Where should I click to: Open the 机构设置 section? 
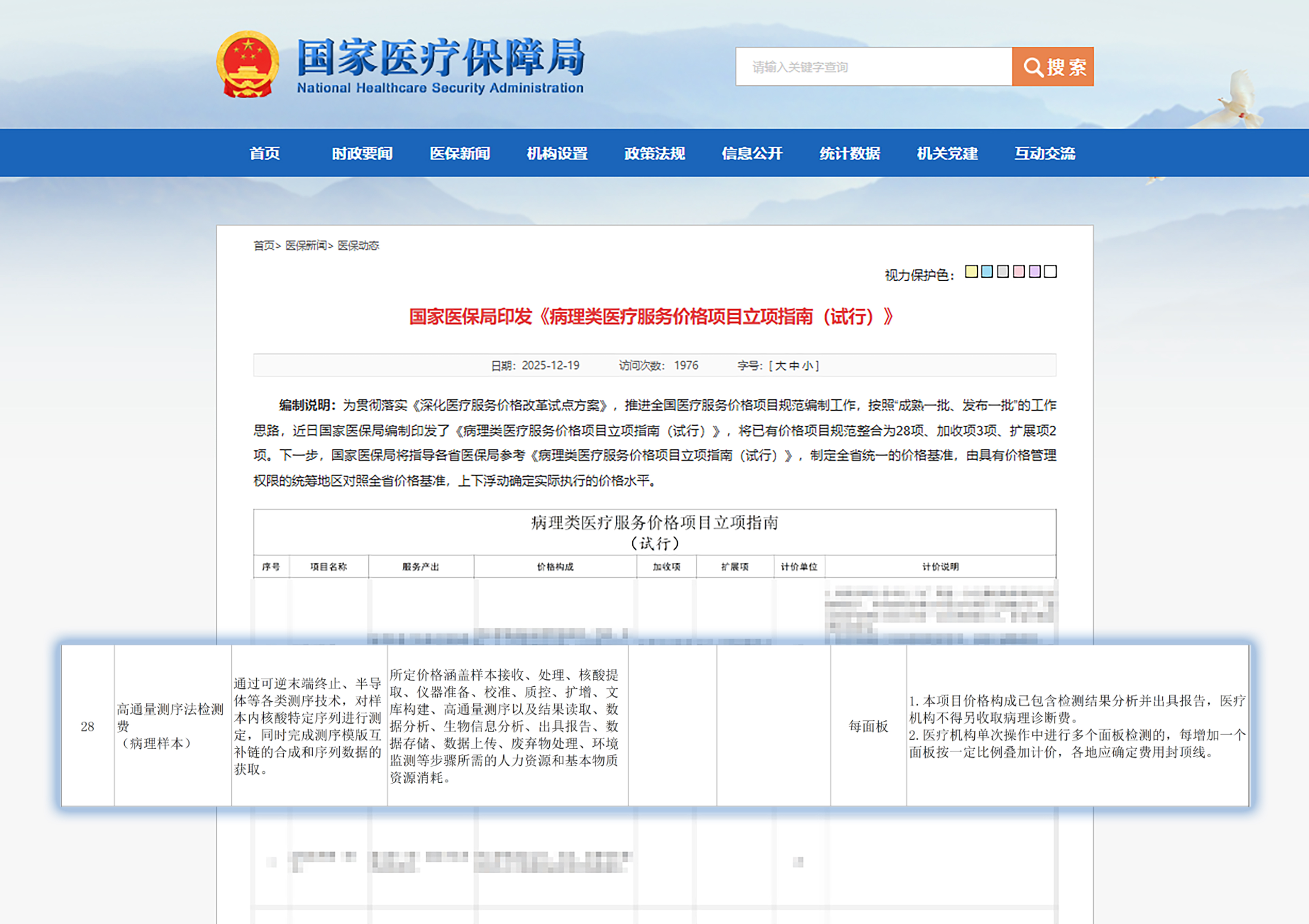[557, 153]
